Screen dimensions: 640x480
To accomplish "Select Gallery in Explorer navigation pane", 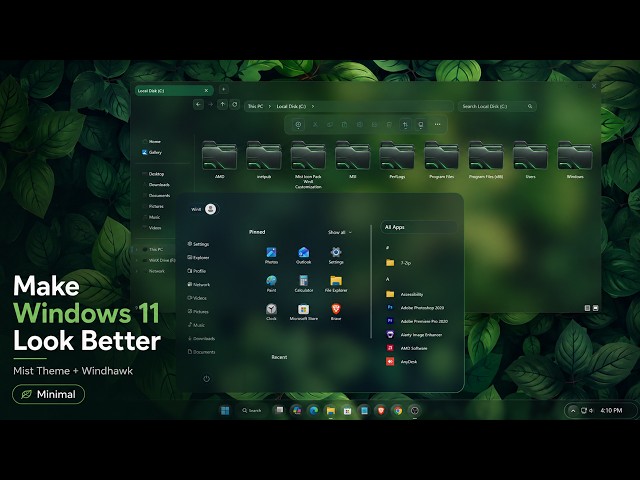I will click(152, 152).
